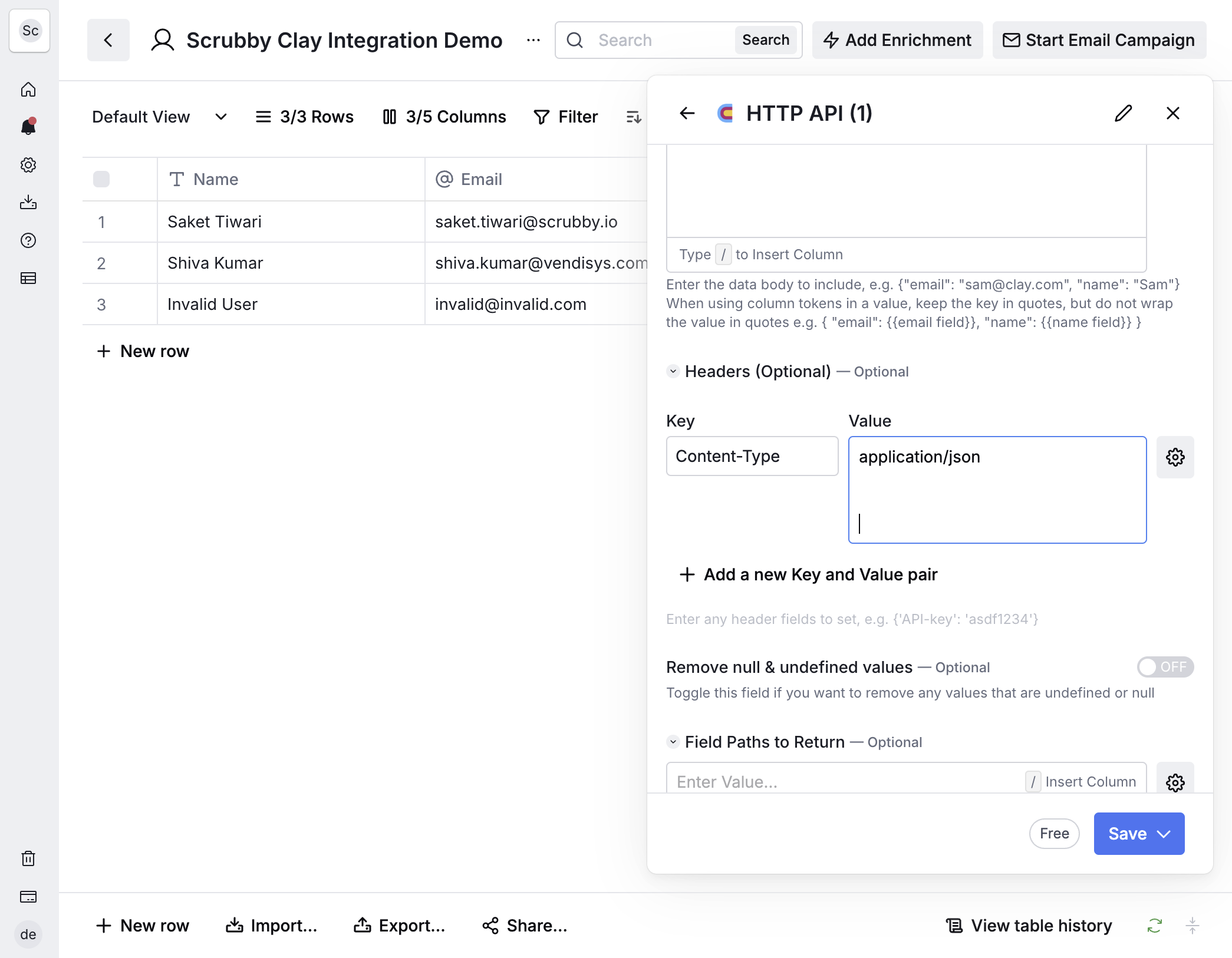Open the Filter menu
The height and width of the screenshot is (958, 1232).
566,117
